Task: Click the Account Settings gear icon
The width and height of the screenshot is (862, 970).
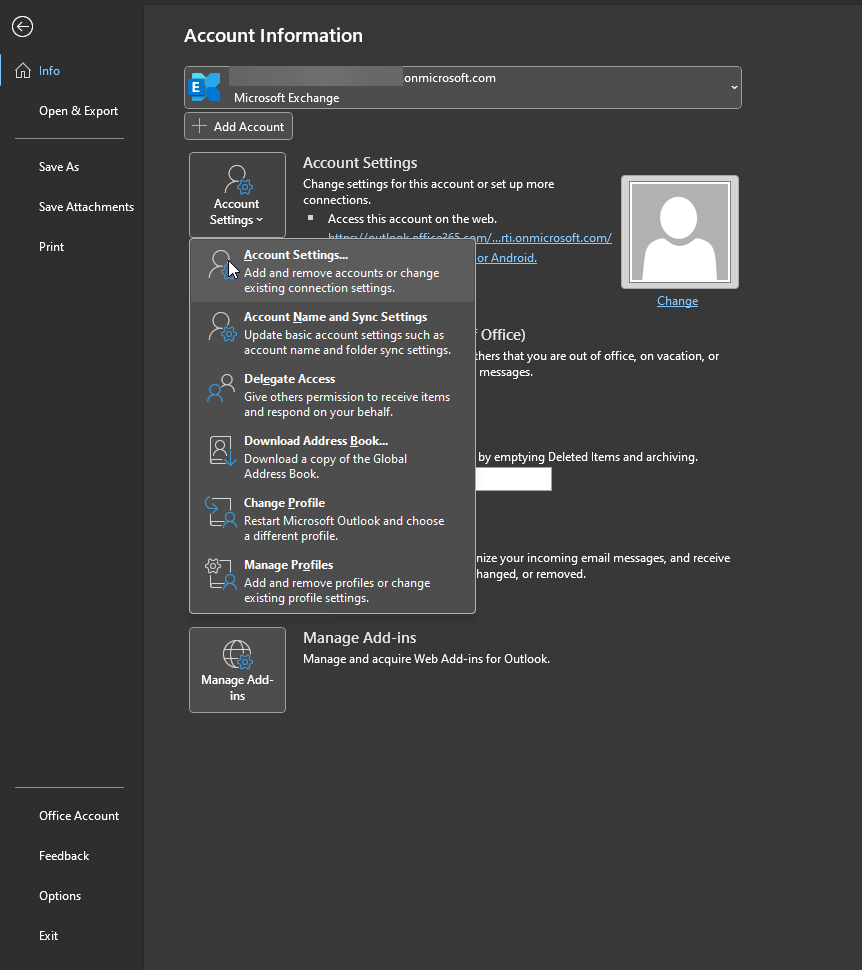Action: click(237, 180)
